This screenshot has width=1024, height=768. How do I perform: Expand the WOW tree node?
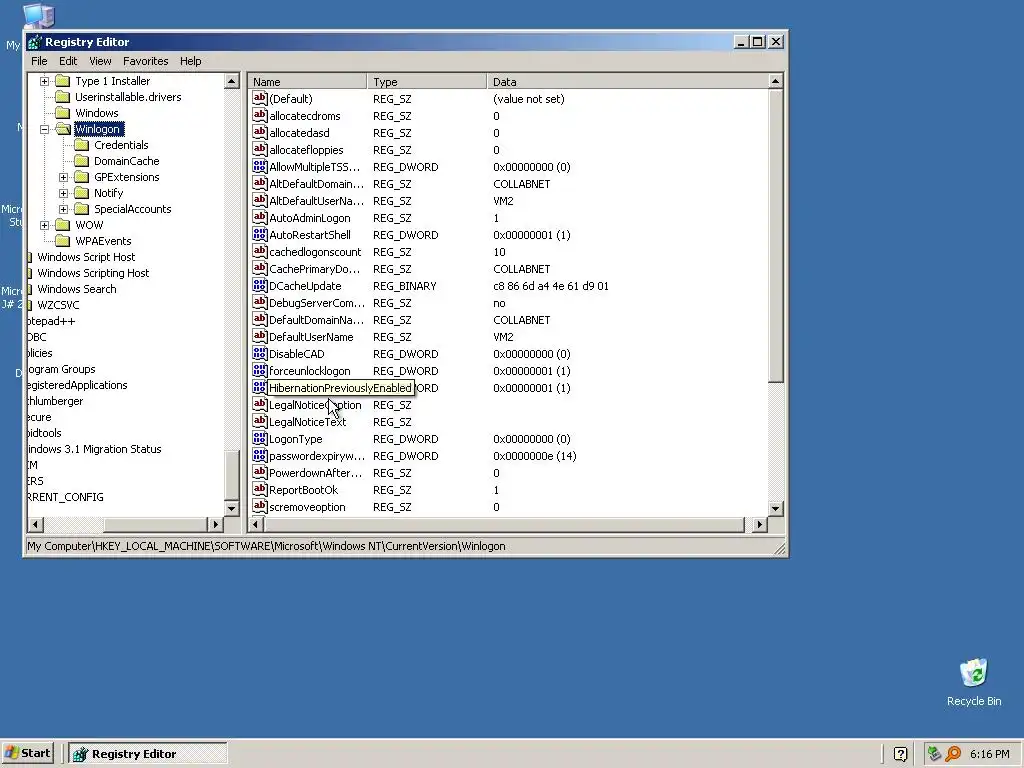[44, 225]
